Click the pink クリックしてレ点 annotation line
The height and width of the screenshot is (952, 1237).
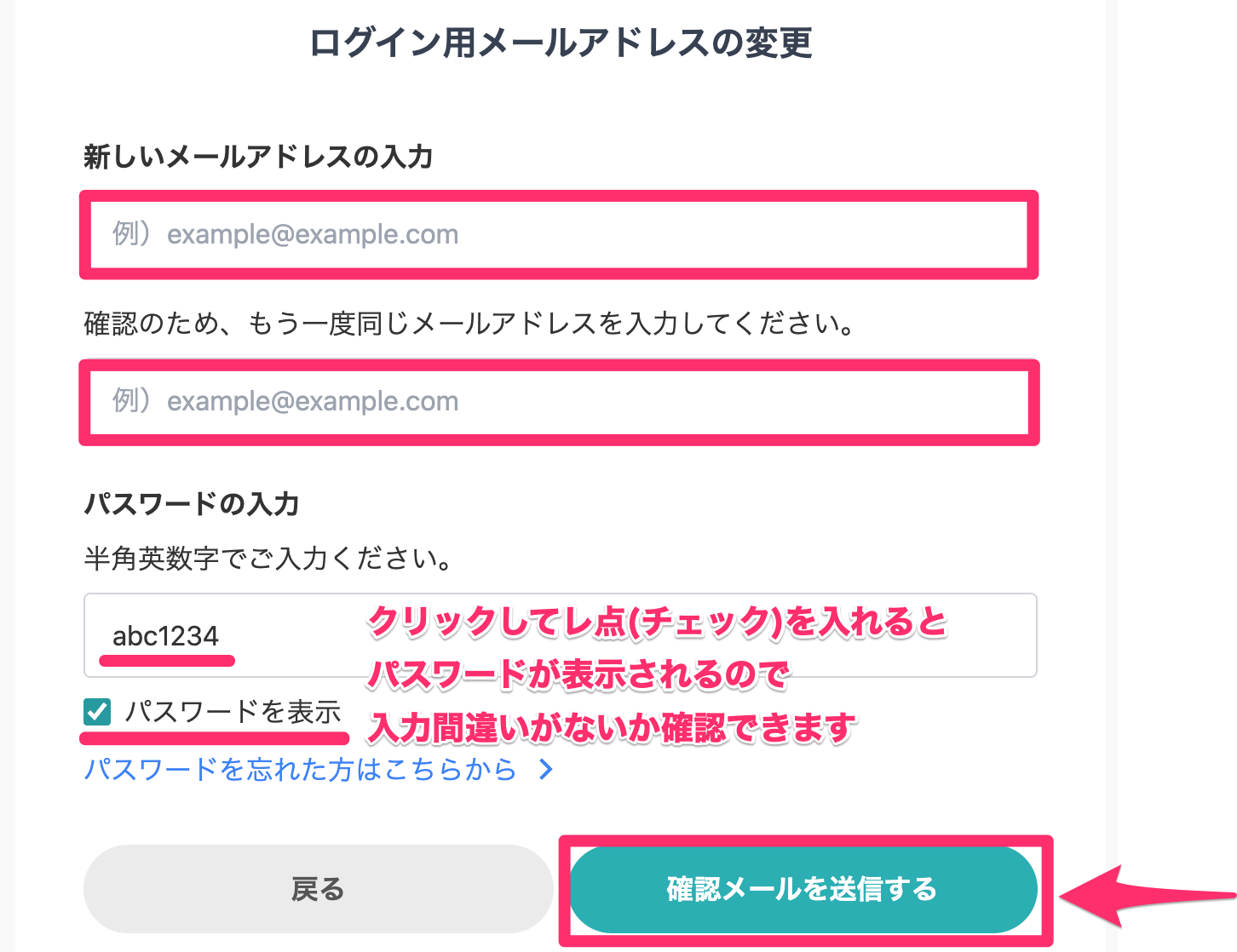coord(657,622)
